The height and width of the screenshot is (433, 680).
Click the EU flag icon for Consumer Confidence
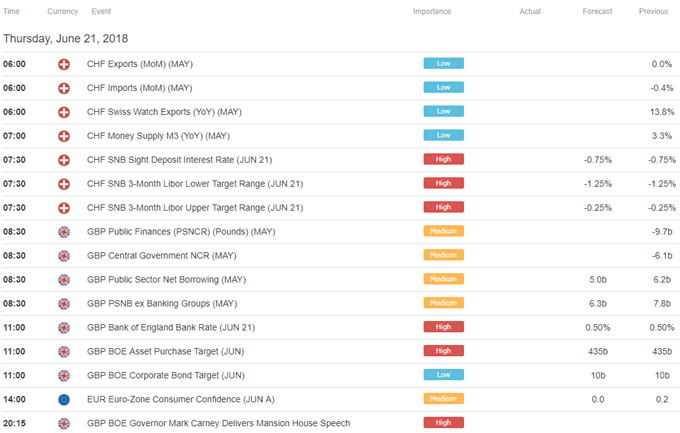coord(64,400)
